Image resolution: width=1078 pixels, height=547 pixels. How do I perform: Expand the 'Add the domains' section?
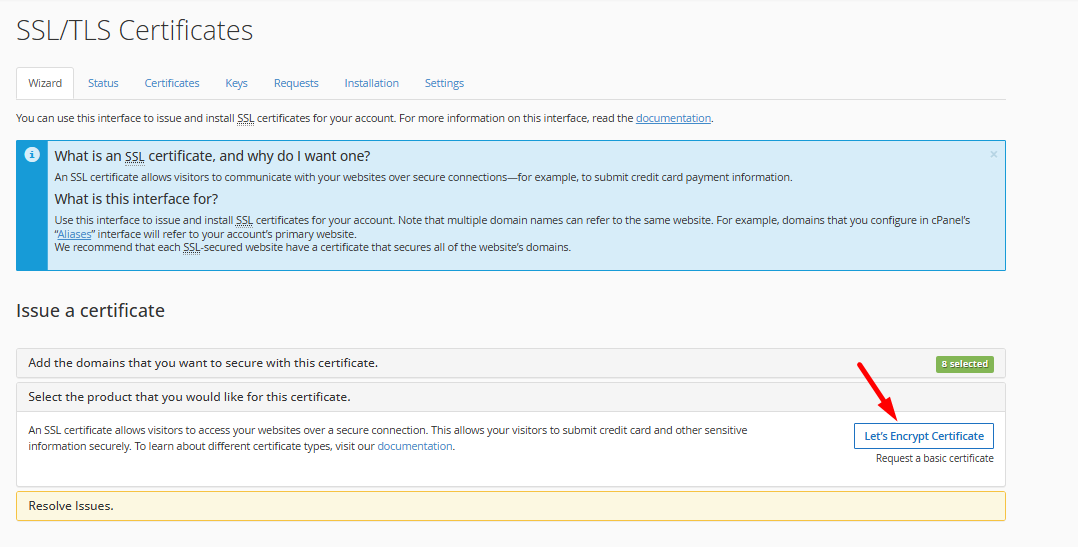click(x=203, y=363)
